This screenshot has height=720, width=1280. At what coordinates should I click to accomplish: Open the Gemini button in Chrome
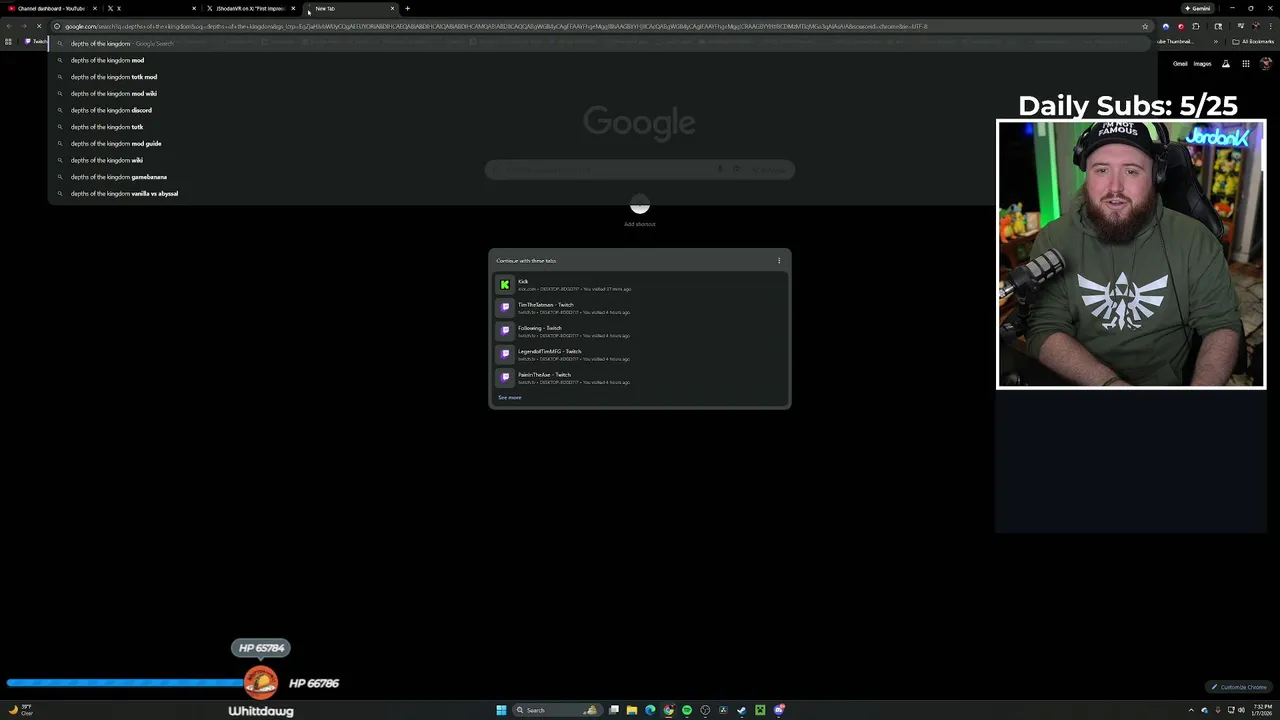click(1198, 8)
